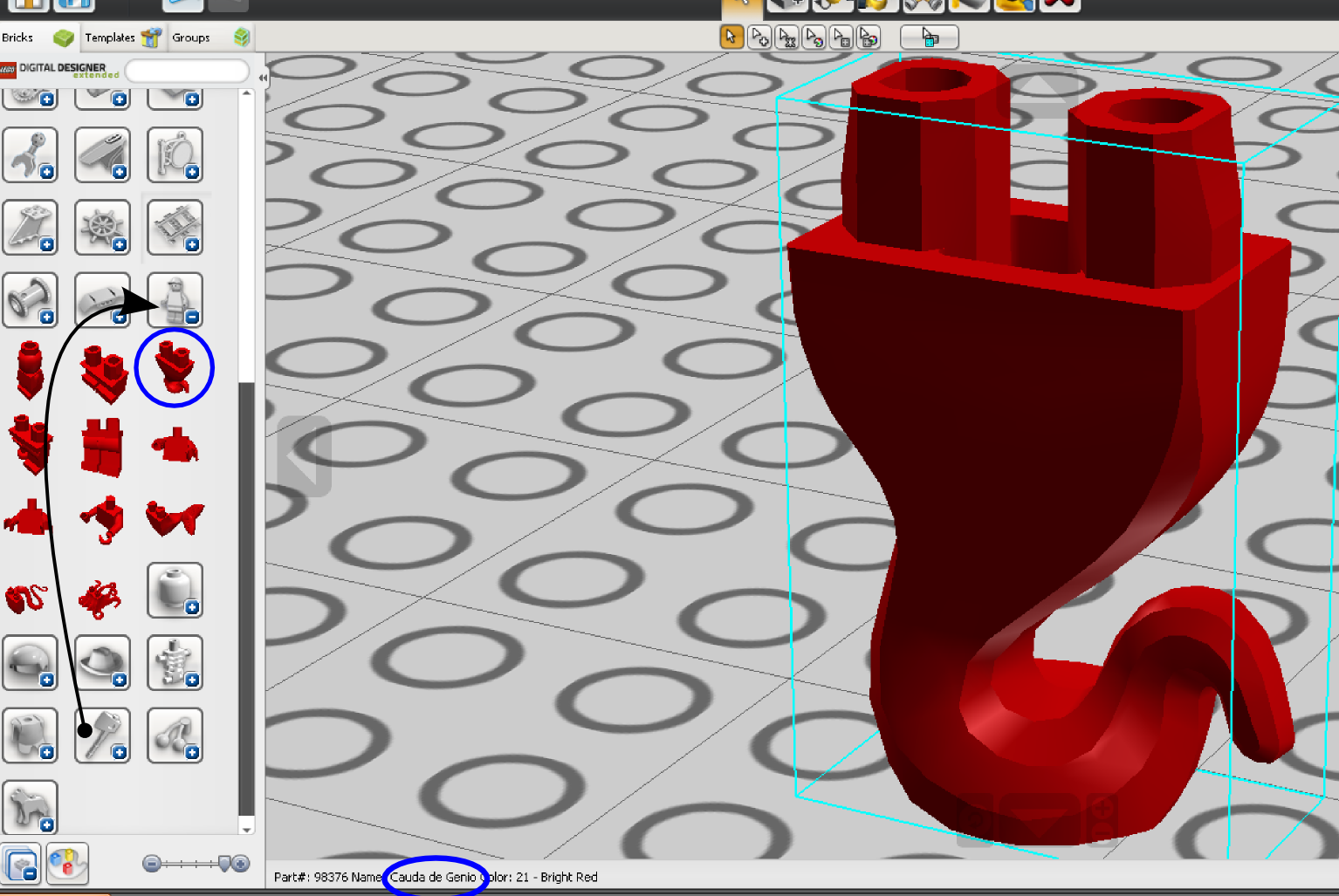The image size is (1339, 896).
Task: Choose the multiple selection tool
Action: coord(759,38)
